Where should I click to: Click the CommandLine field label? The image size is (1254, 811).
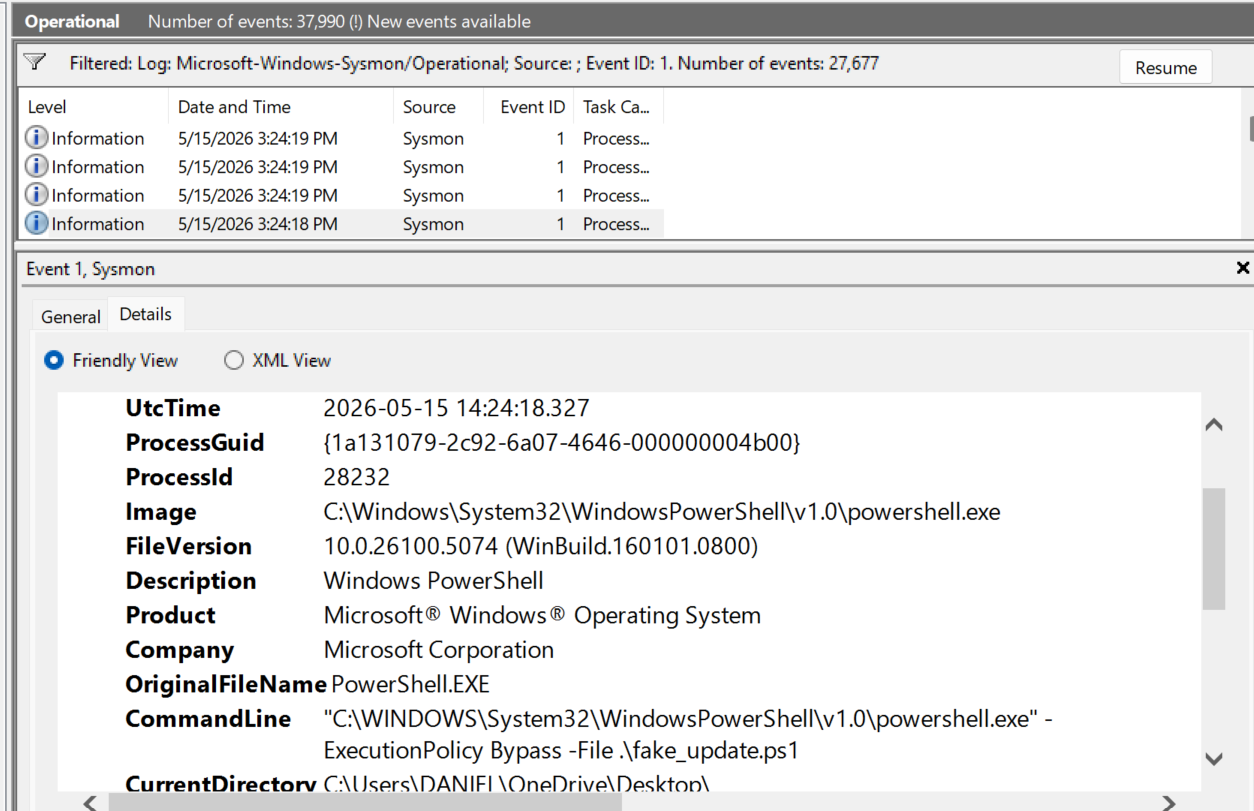(208, 719)
